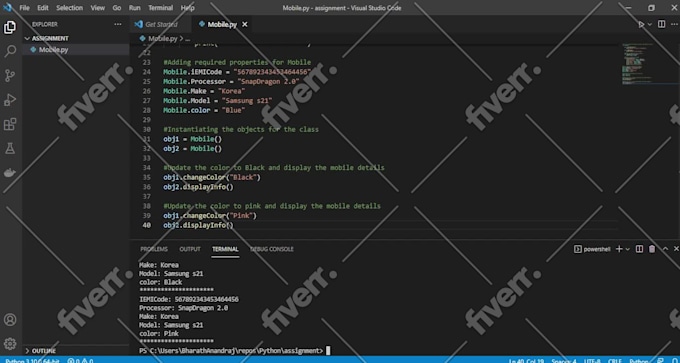
Task: Open the Search view in activity bar
Action: (10, 51)
